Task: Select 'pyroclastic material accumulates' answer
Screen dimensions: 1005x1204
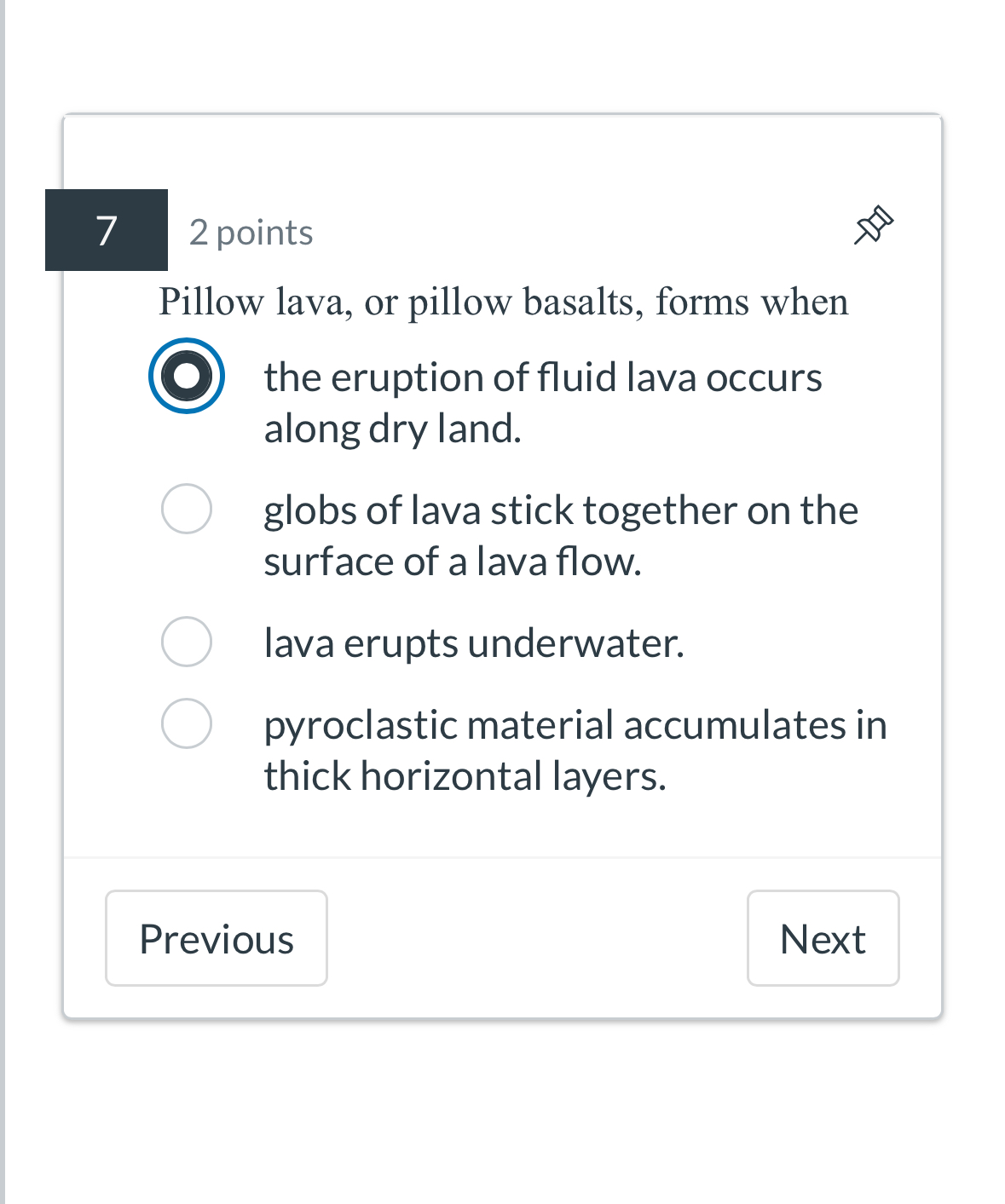Action: (187, 723)
